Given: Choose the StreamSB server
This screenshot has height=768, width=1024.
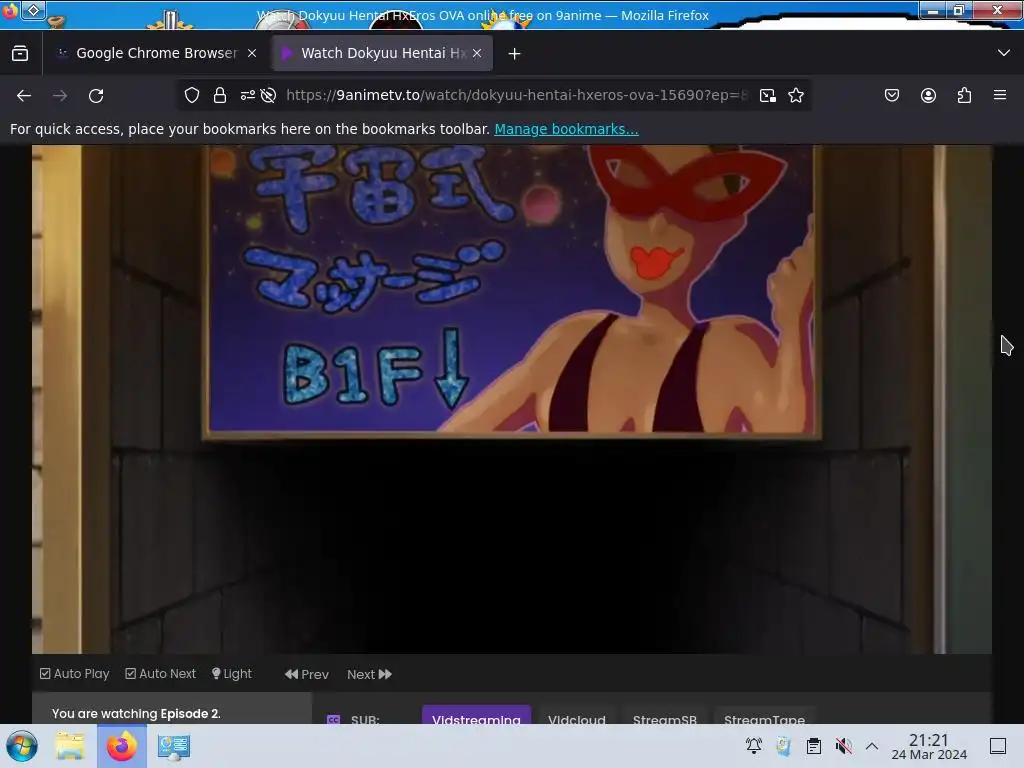Looking at the screenshot, I should click(665, 714).
